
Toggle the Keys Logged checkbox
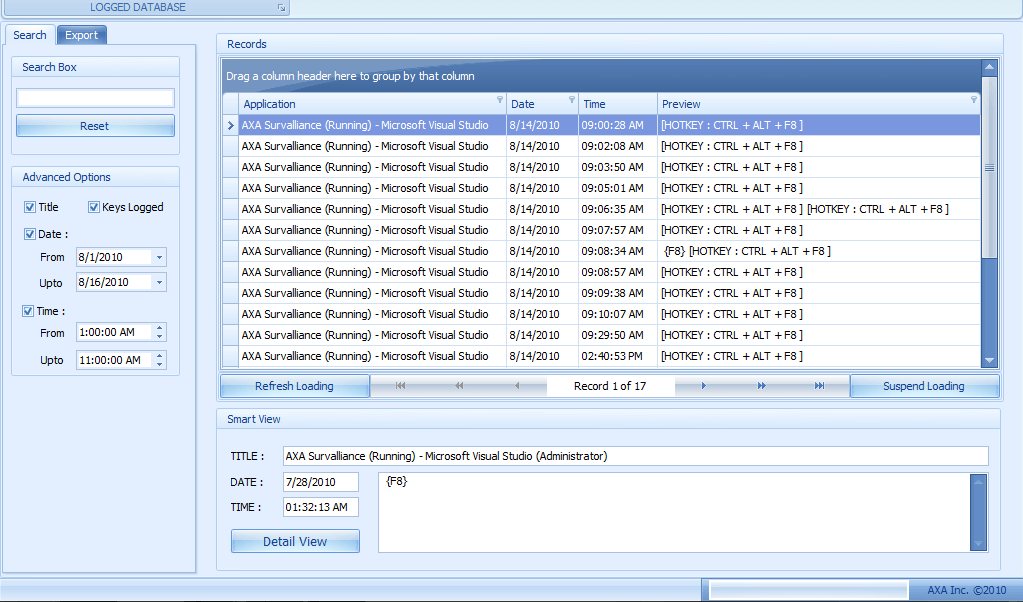point(94,208)
